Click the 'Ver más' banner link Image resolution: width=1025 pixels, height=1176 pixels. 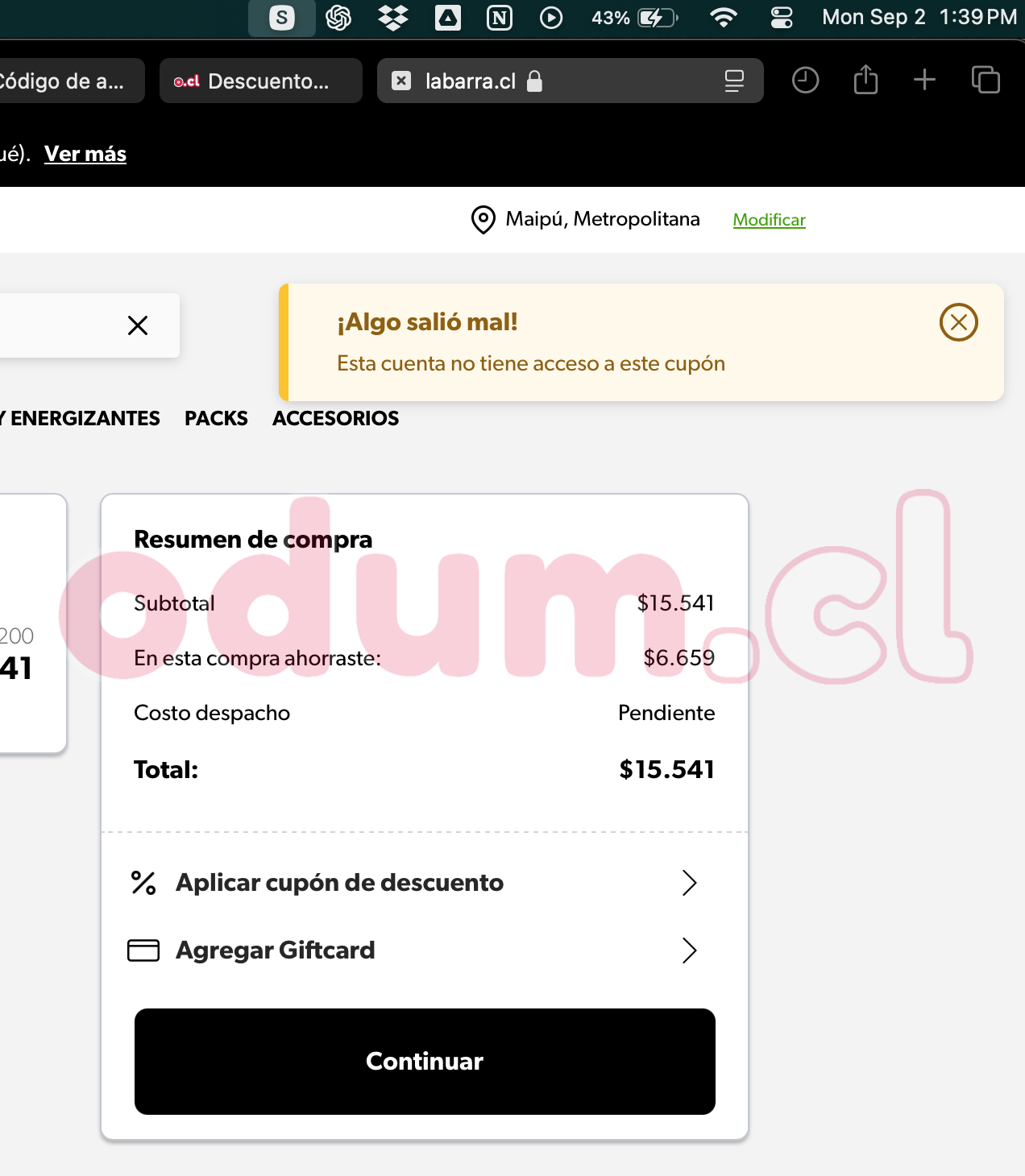(x=85, y=154)
